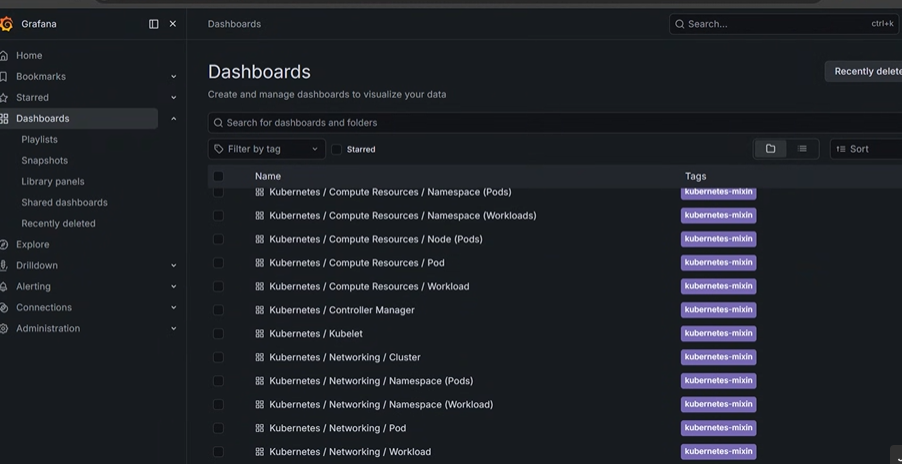Screen dimensions: 902x464
Task: Click Dashboards breadcrumb in top bar
Action: point(234,24)
